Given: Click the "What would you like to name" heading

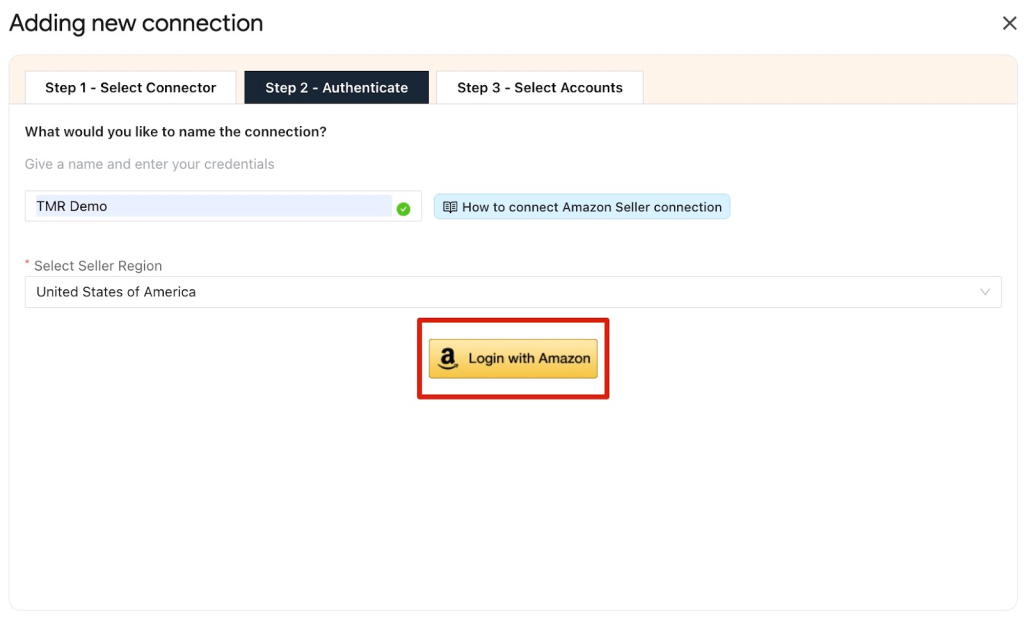Looking at the screenshot, I should 176,132.
